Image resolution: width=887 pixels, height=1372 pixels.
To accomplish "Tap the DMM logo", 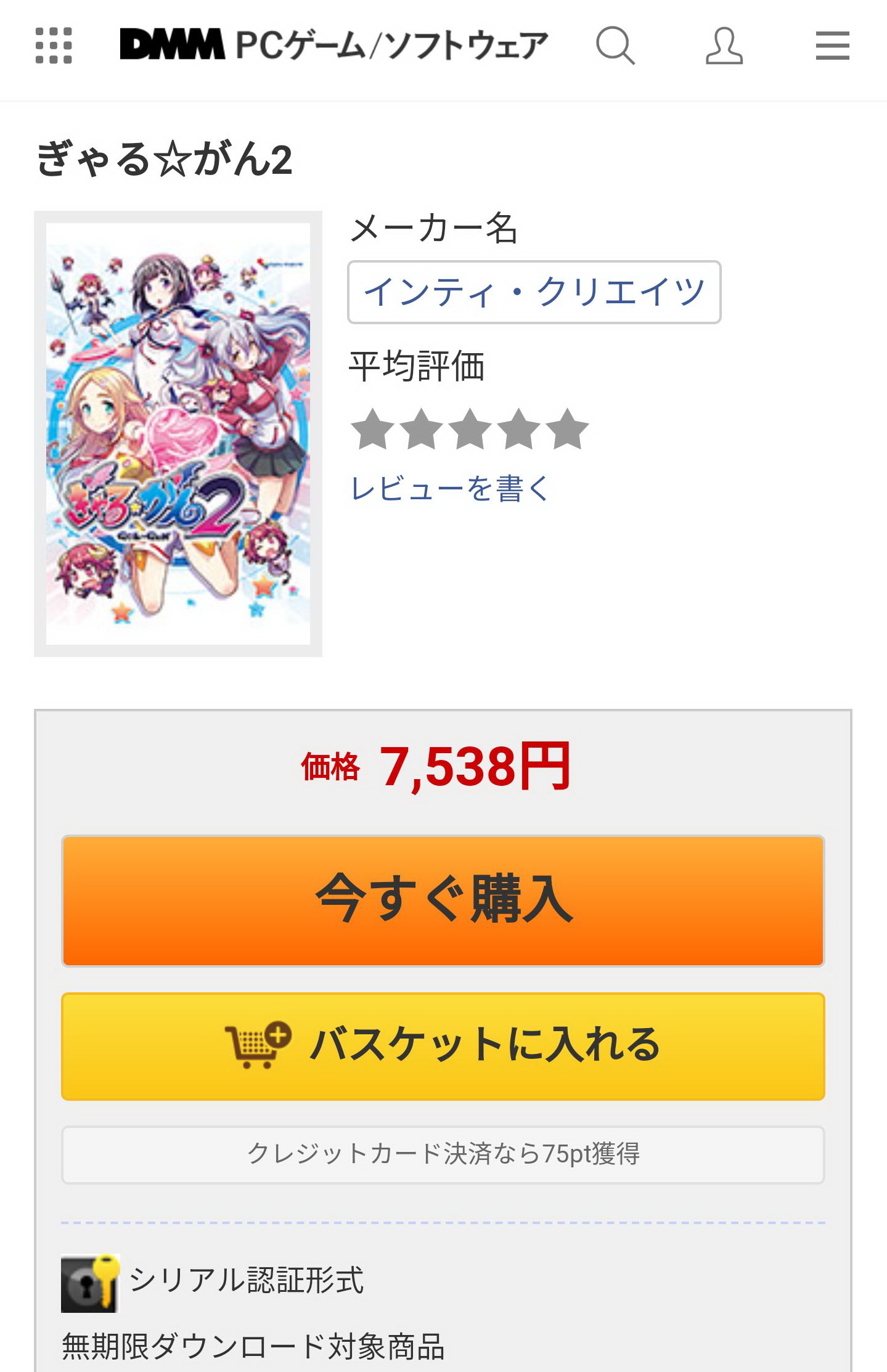I will pos(172,44).
